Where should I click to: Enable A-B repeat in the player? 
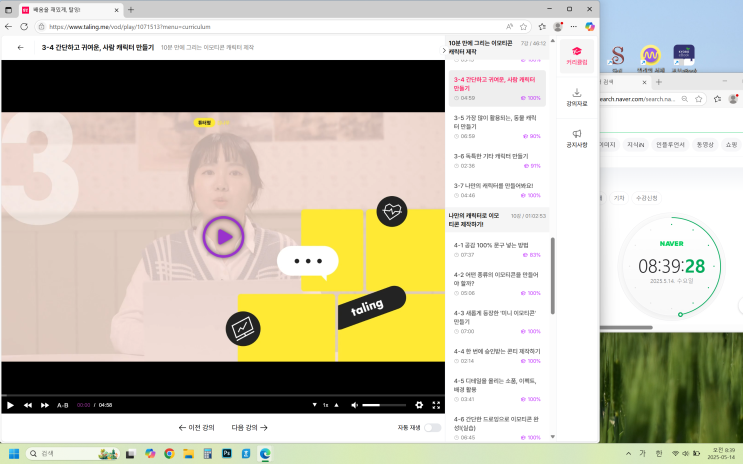pyautogui.click(x=63, y=405)
